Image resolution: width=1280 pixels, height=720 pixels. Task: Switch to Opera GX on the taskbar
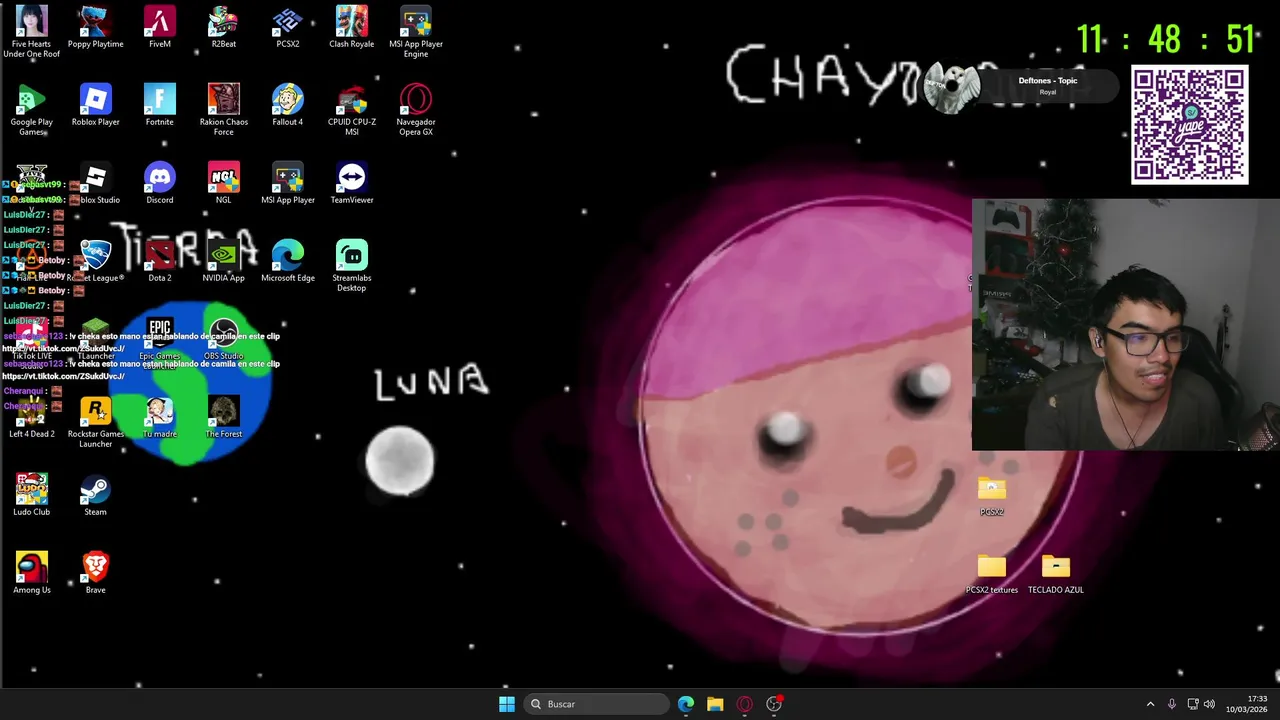(744, 704)
